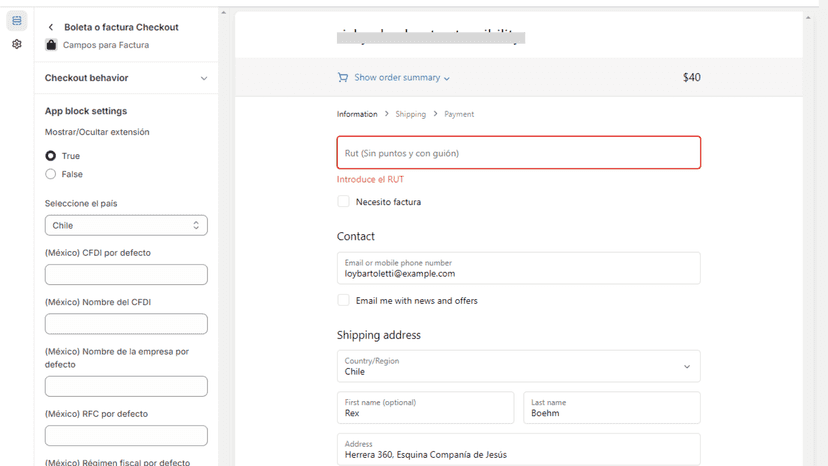The width and height of the screenshot is (828, 466).
Task: Click the cart icon in order summary bar
Action: tap(343, 77)
